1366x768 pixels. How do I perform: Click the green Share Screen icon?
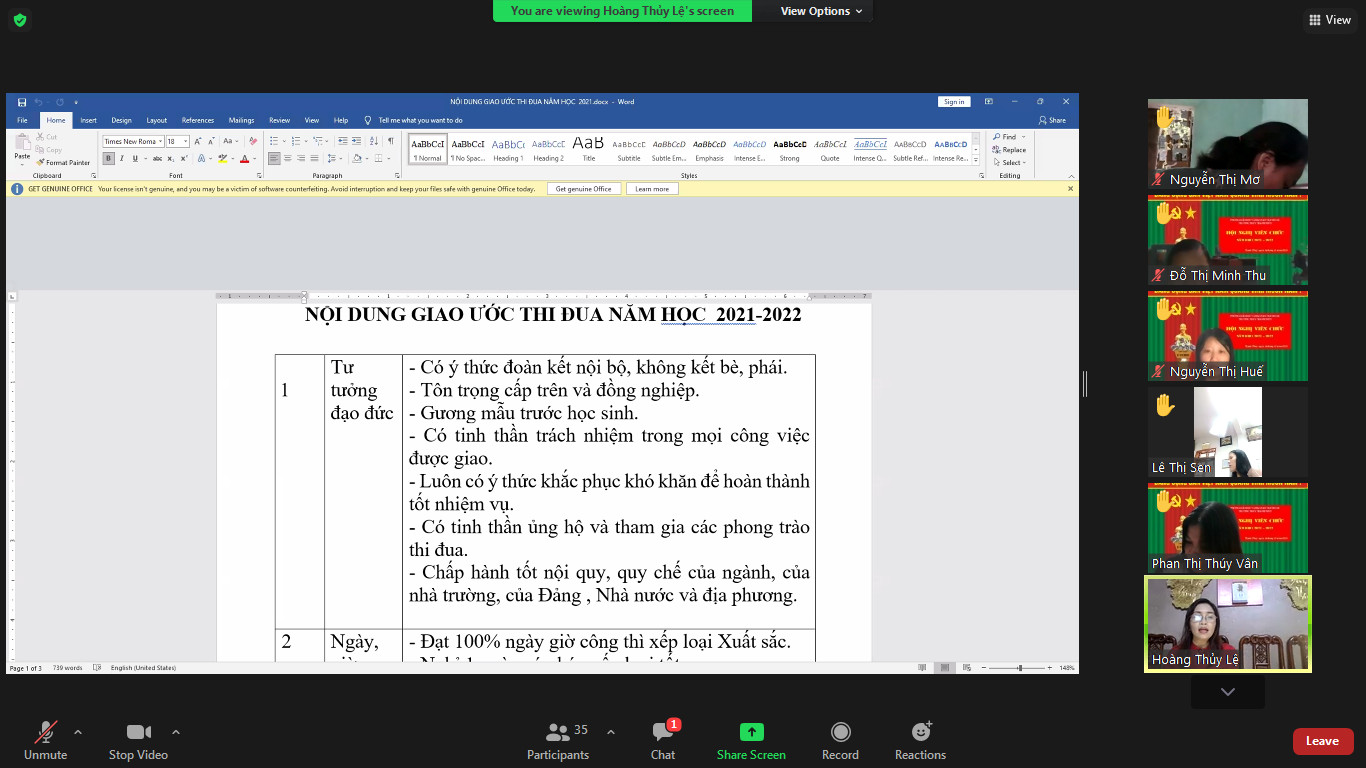pos(751,733)
